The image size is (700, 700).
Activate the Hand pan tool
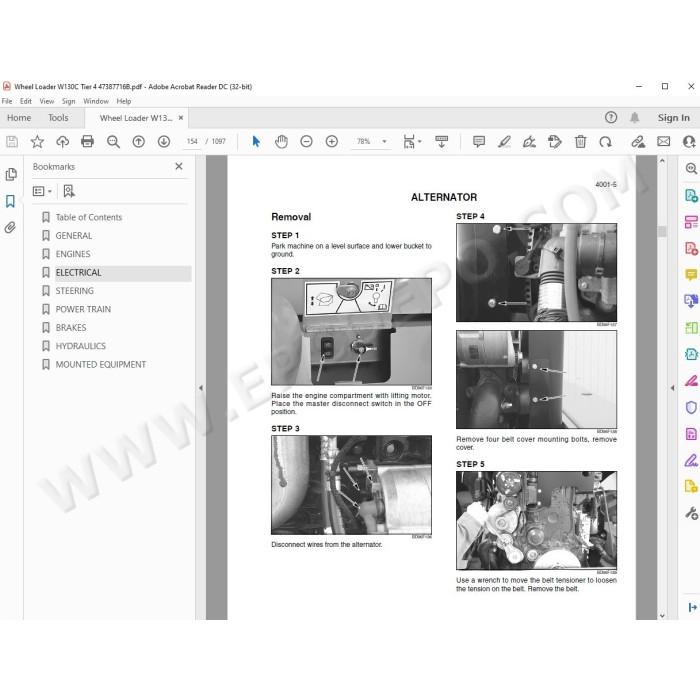coord(281,142)
